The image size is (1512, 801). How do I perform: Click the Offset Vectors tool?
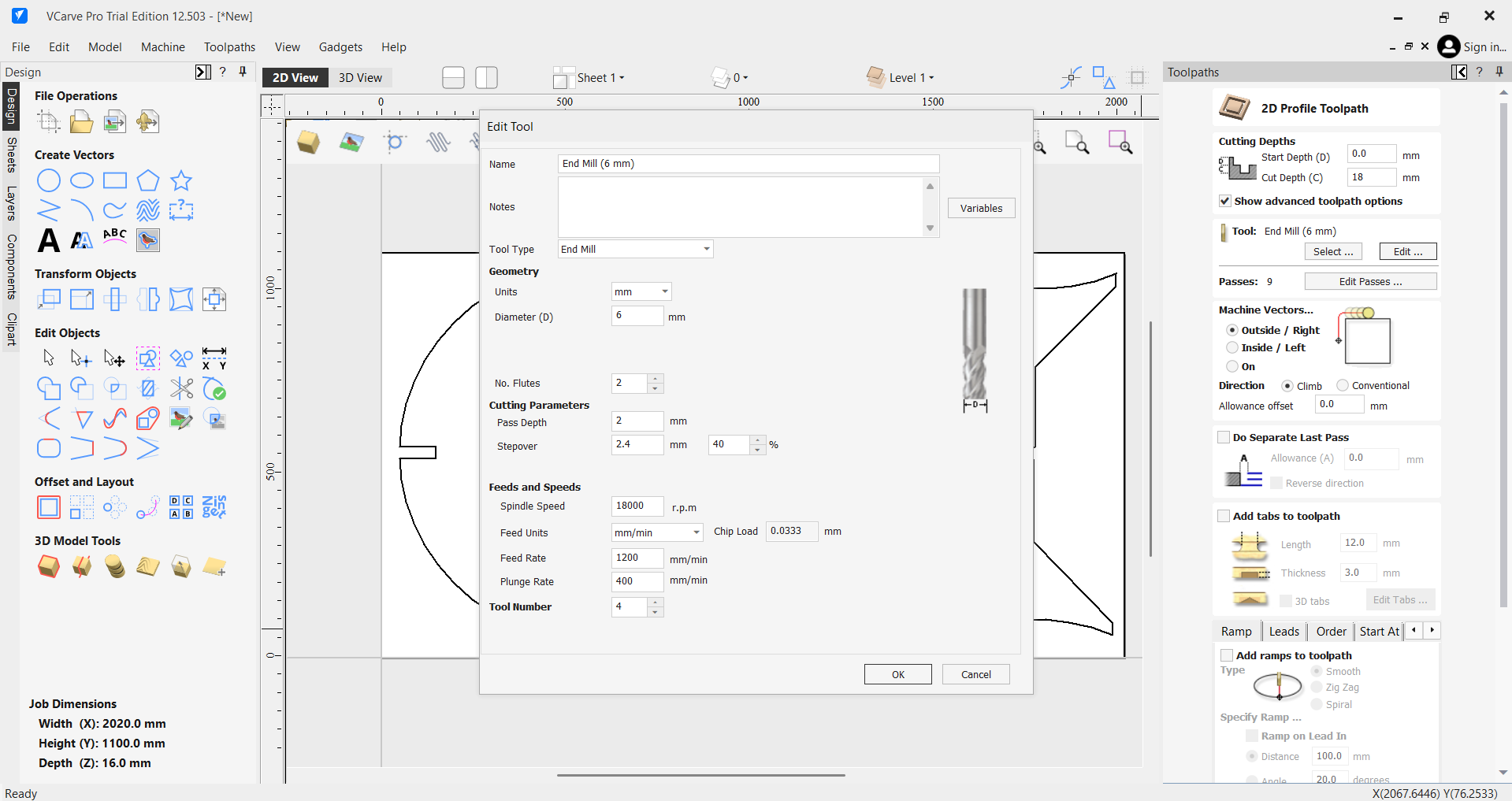[49, 507]
